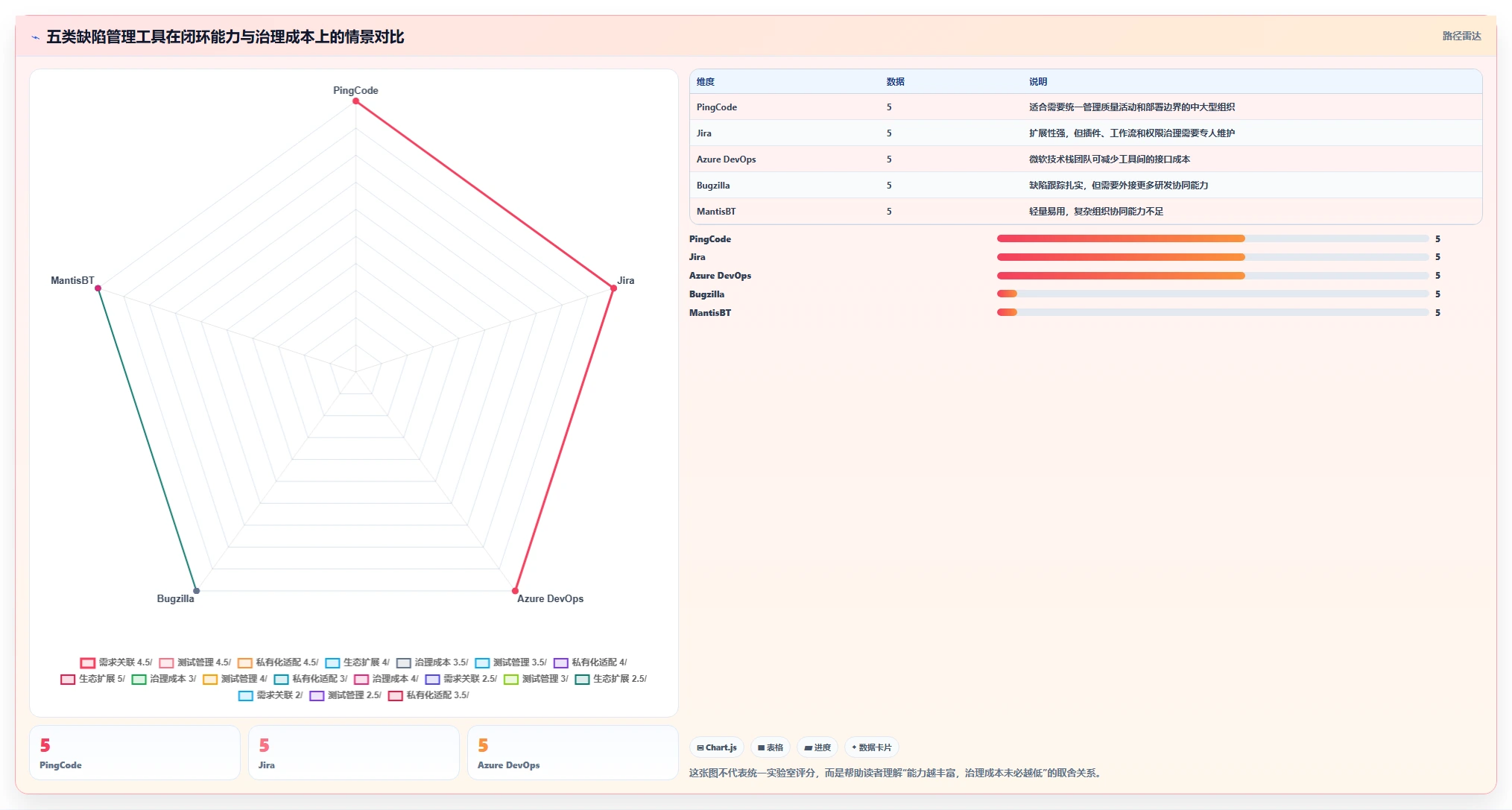Screen dimensions: 1512x810
Task: Click the Jira data point on radar
Action: pyautogui.click(x=613, y=288)
